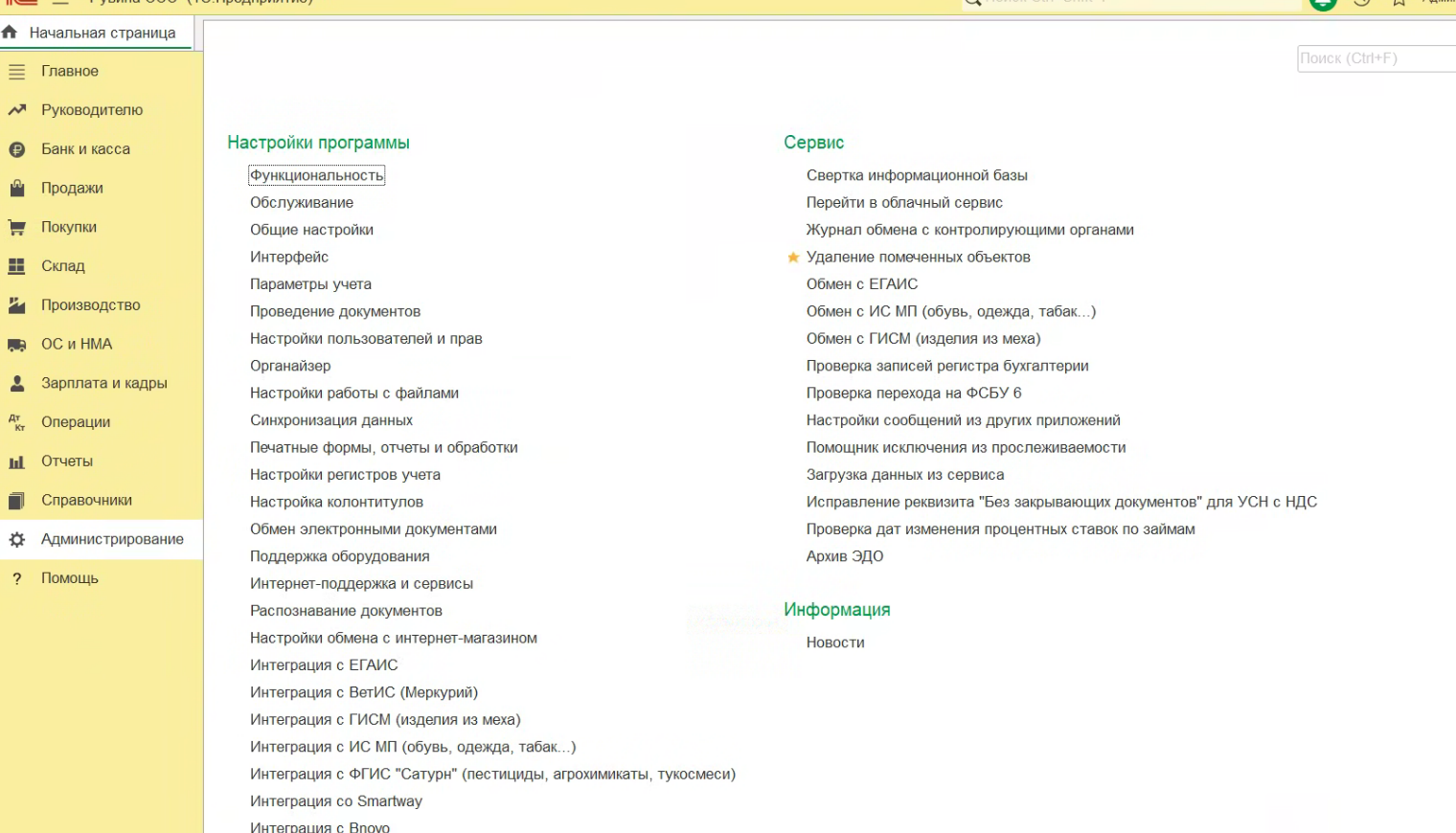This screenshot has width=1456, height=833.
Task: Open Параметры учета link
Action: pos(310,284)
